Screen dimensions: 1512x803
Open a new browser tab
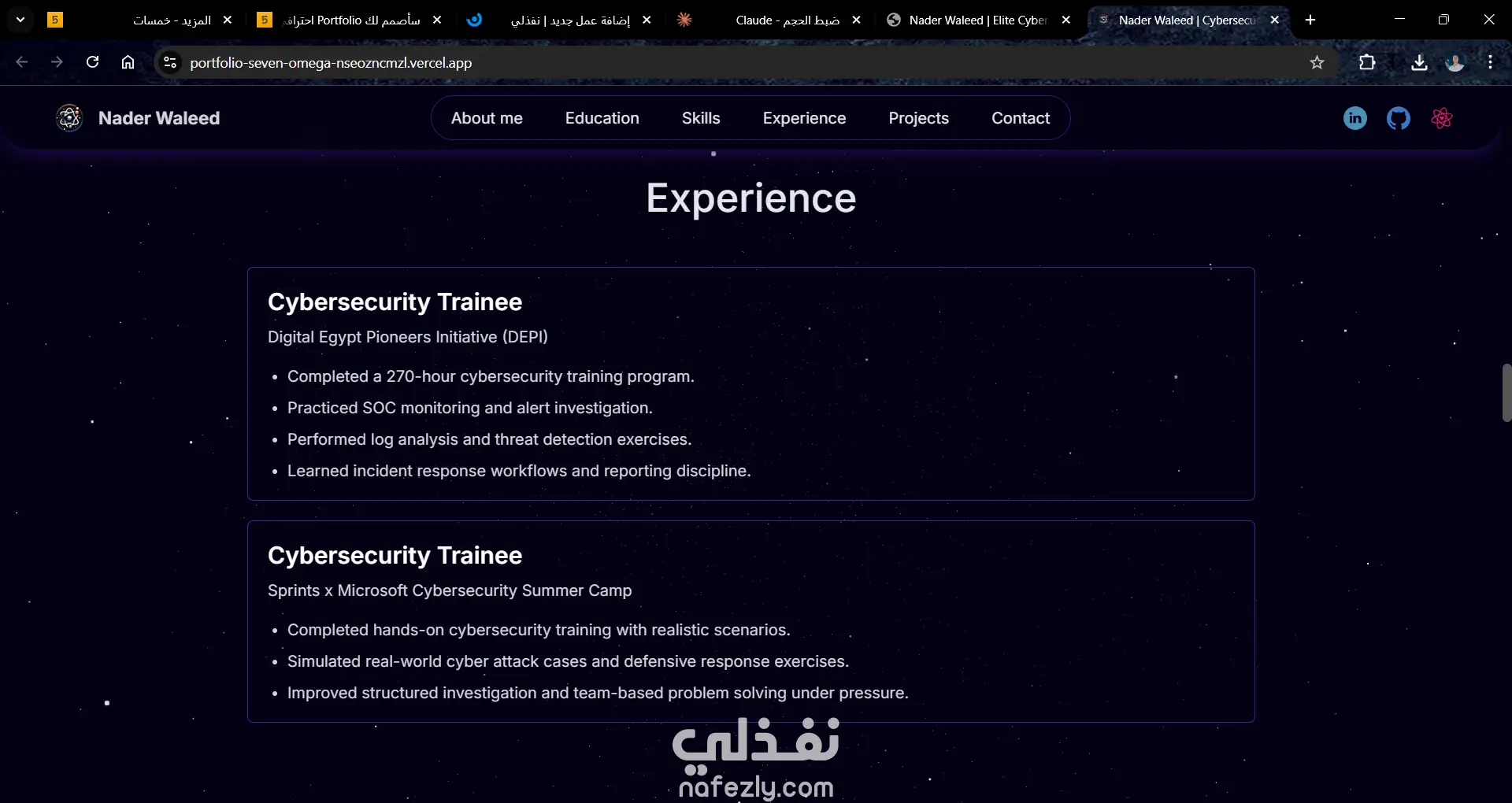tap(1310, 20)
